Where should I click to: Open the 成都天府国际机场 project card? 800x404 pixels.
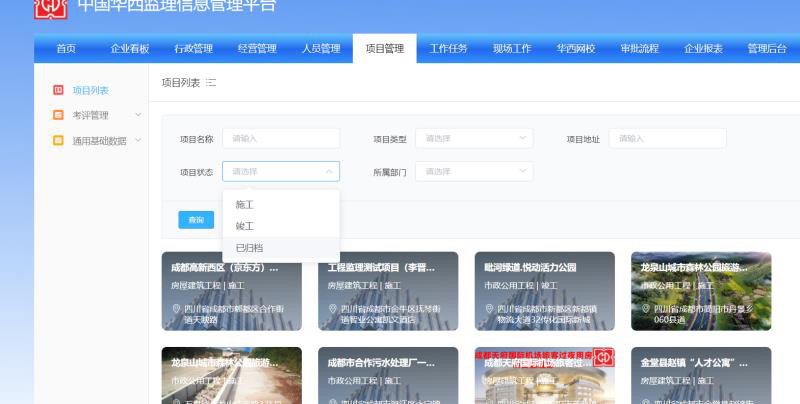click(x=544, y=375)
